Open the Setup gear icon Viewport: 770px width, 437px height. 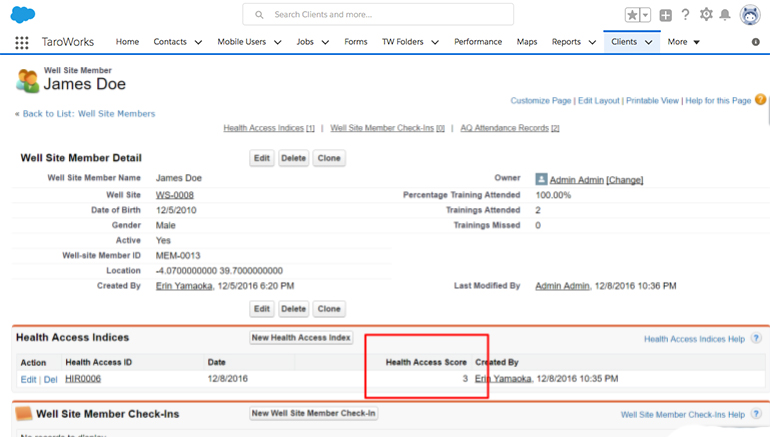pos(706,14)
